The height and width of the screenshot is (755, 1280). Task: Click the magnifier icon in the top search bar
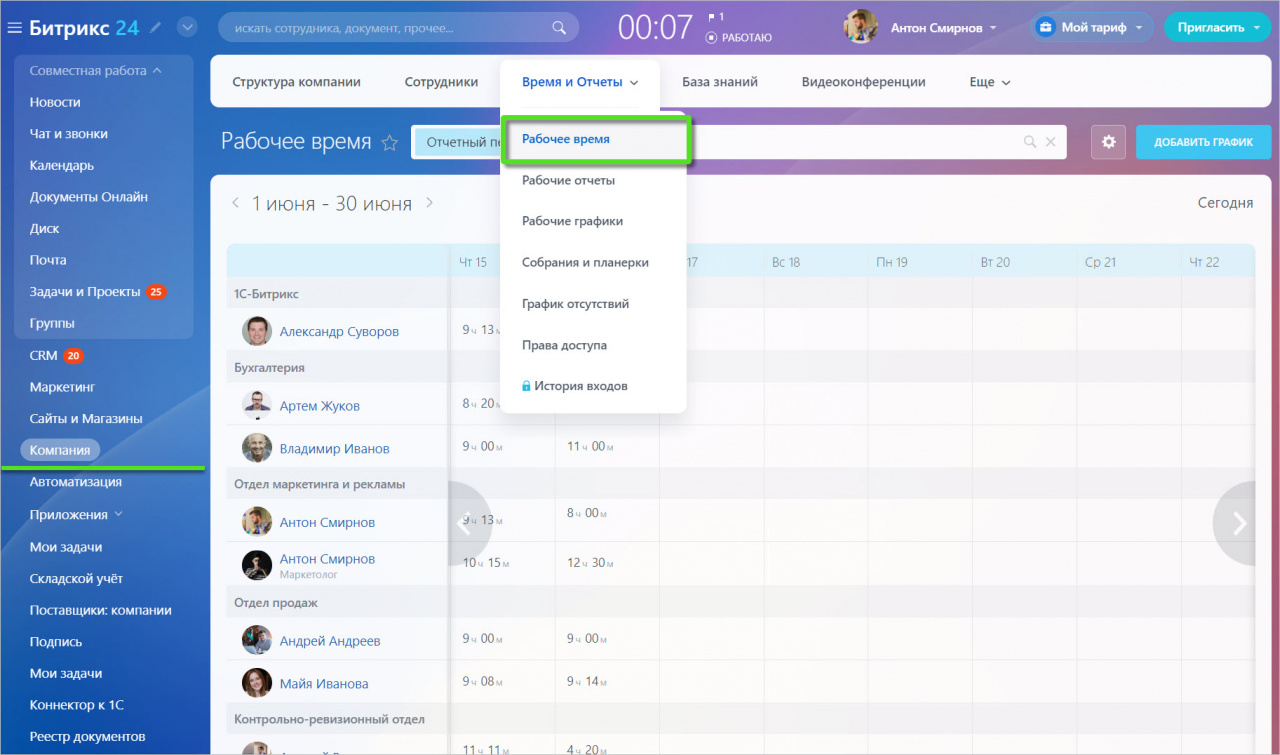[559, 28]
